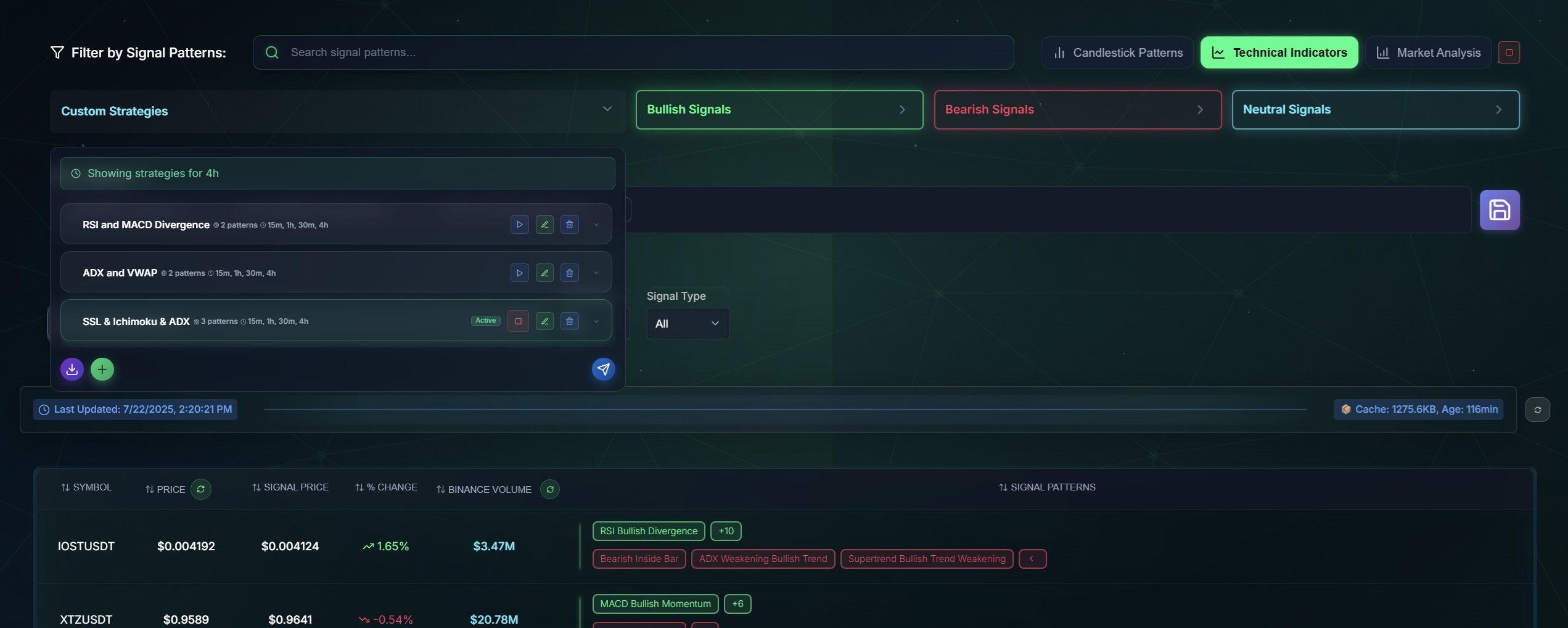Click the RSI Bullish Divergence tag

tap(649, 531)
